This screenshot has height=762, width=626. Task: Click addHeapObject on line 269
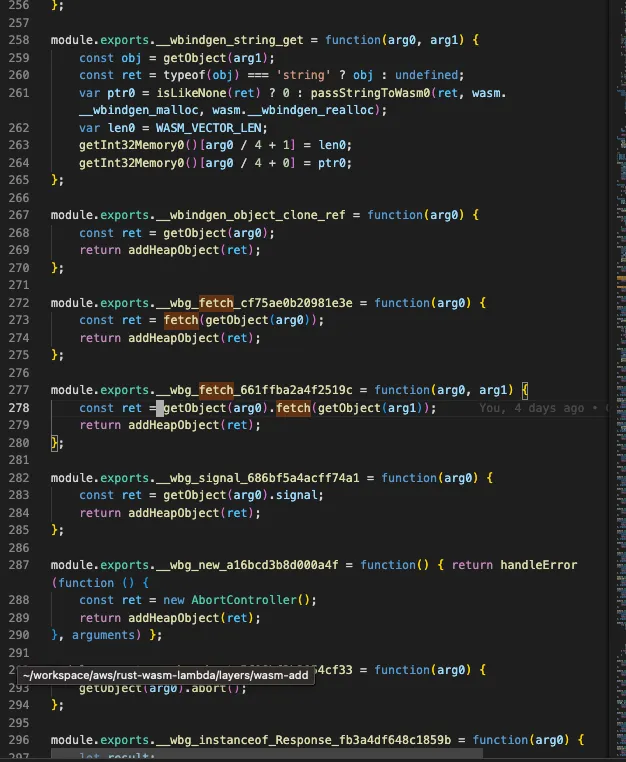[x=174, y=250]
